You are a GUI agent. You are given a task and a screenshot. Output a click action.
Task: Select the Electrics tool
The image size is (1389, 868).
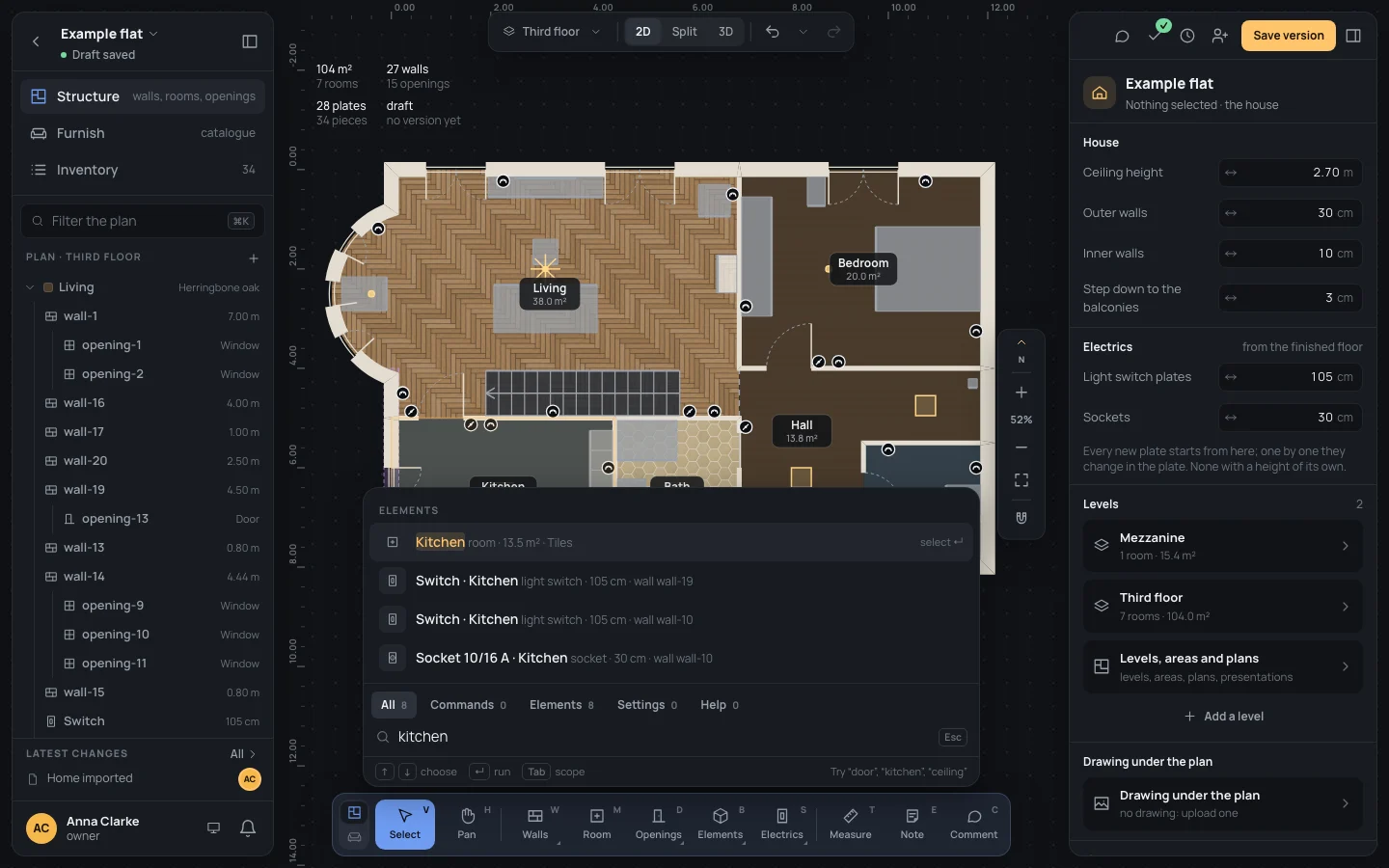click(782, 825)
